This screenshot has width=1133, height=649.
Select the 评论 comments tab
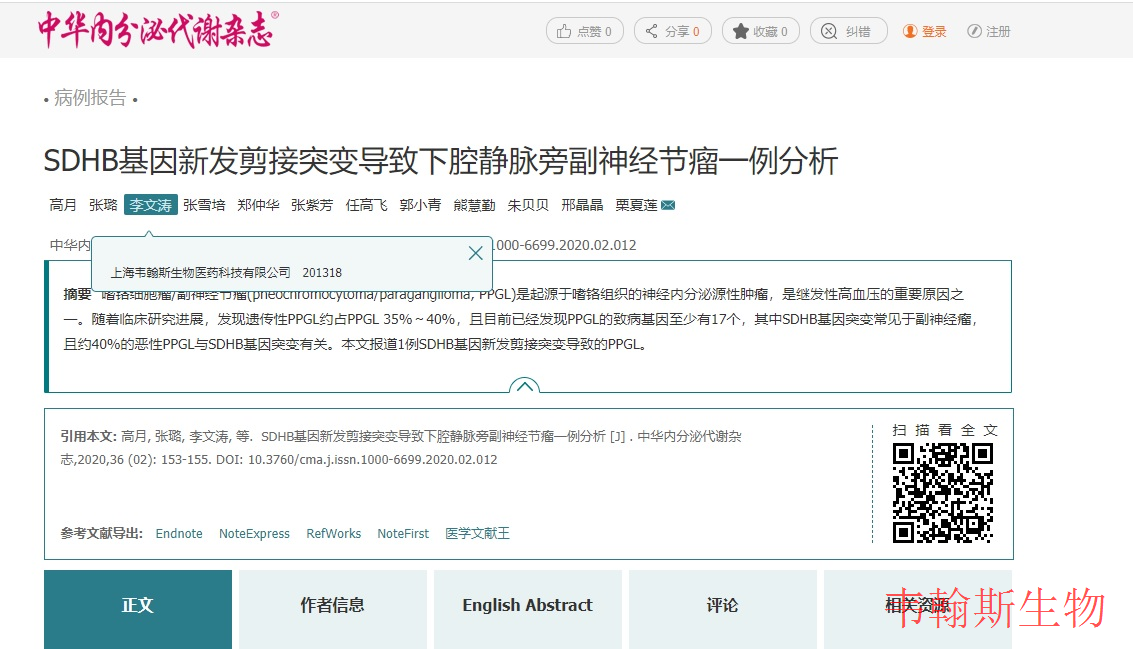[x=722, y=606]
